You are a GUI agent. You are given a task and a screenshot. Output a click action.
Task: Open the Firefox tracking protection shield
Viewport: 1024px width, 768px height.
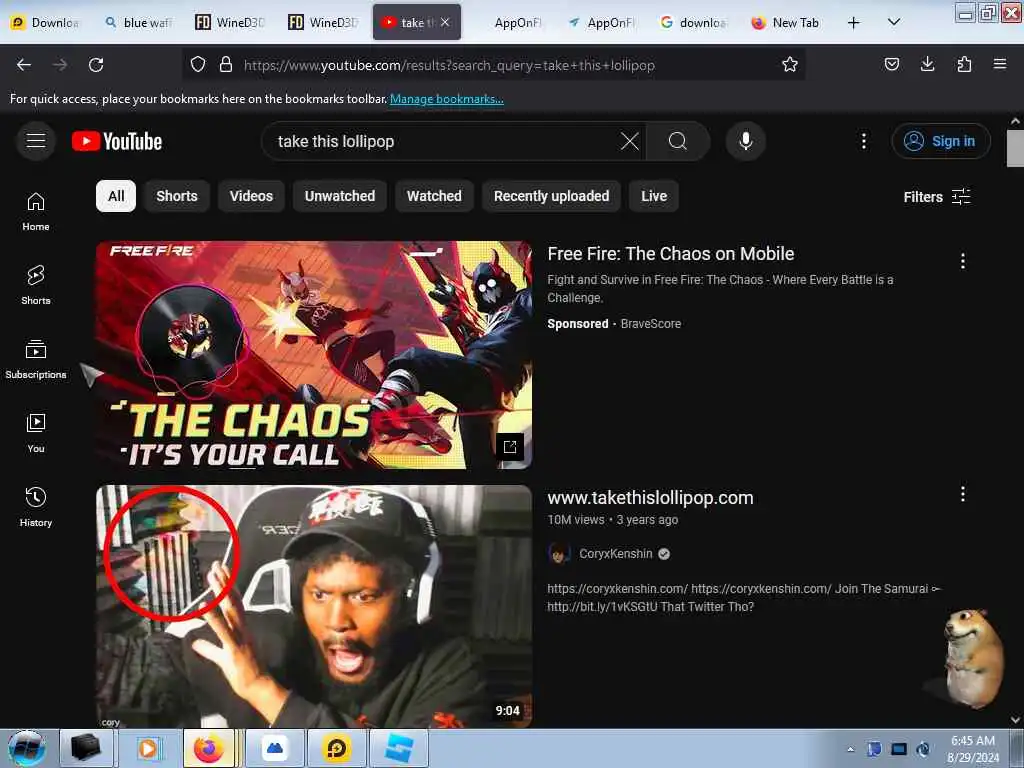tap(198, 65)
